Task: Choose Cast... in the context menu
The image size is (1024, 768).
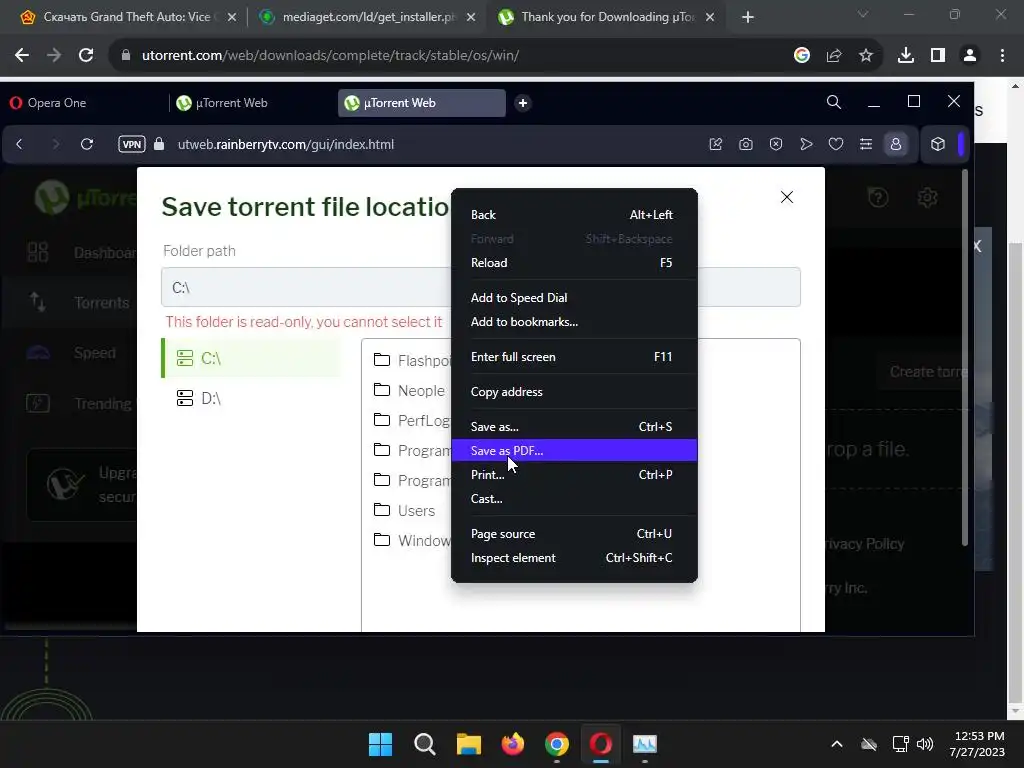Action: pyautogui.click(x=574, y=499)
